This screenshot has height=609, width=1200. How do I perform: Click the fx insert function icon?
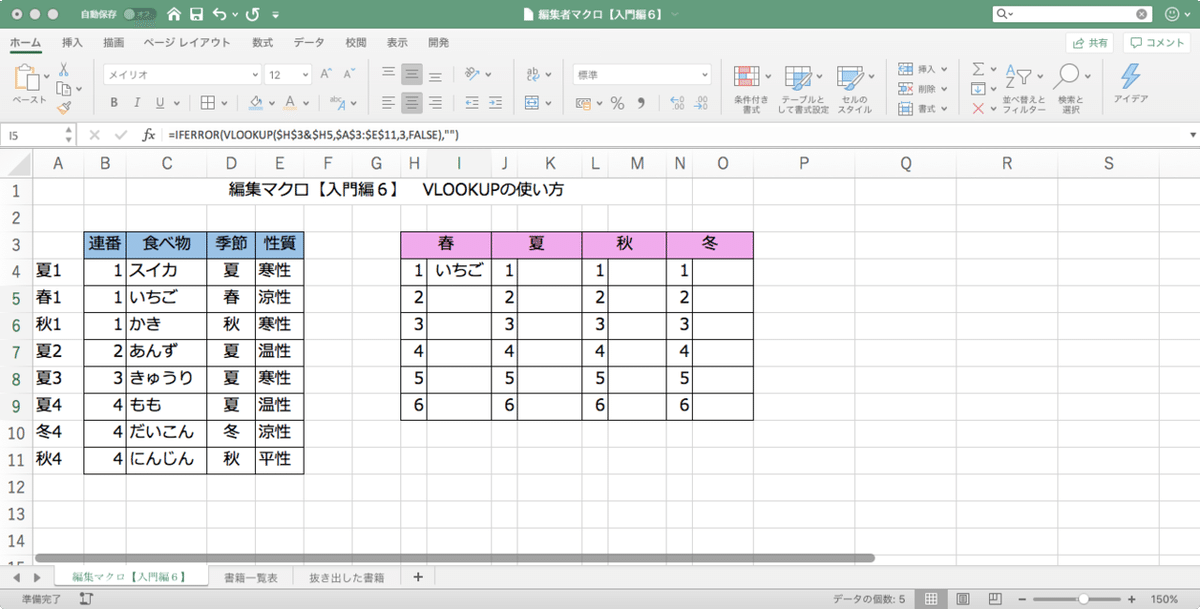point(148,134)
